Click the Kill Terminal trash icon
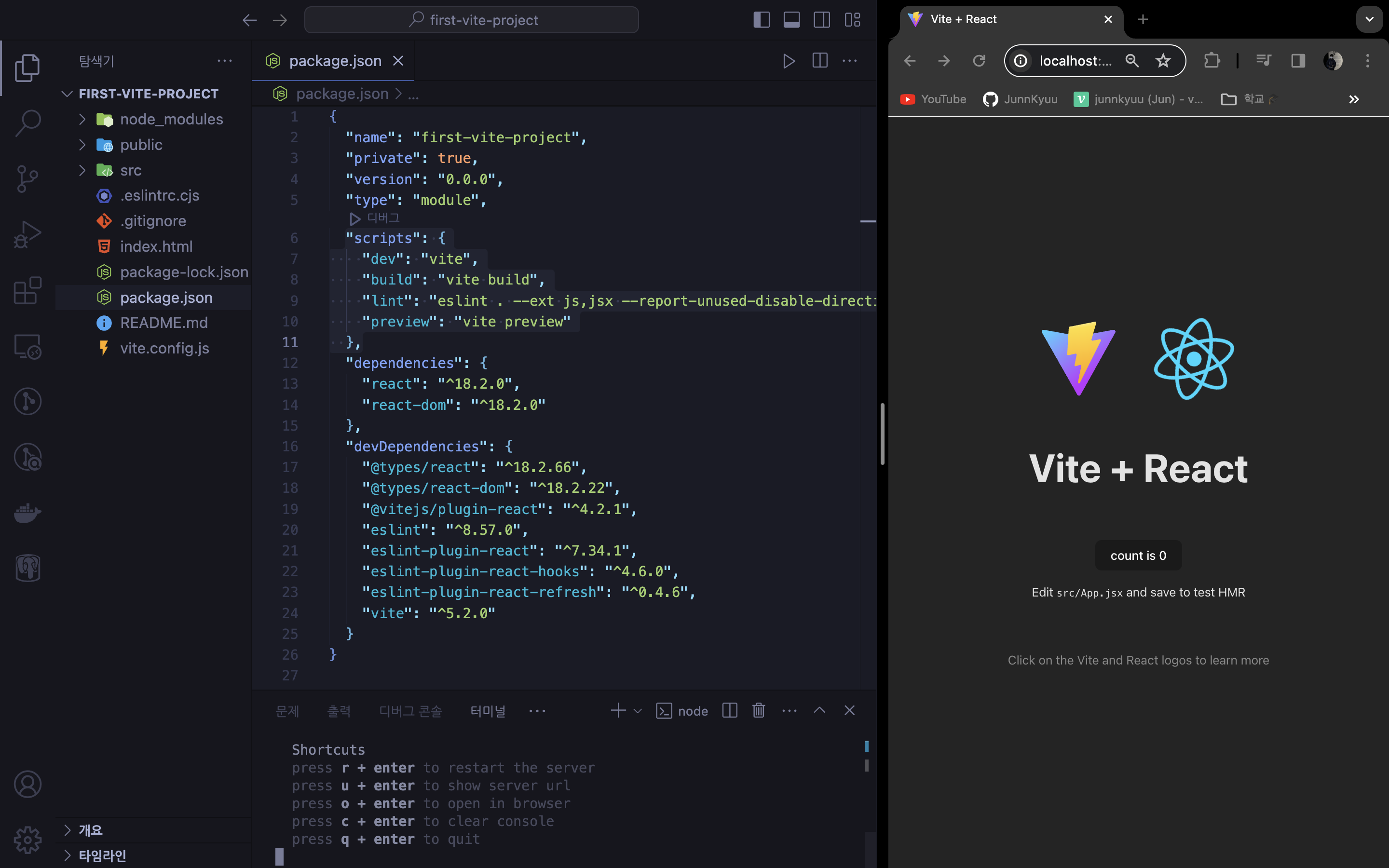The height and width of the screenshot is (868, 1389). [758, 711]
